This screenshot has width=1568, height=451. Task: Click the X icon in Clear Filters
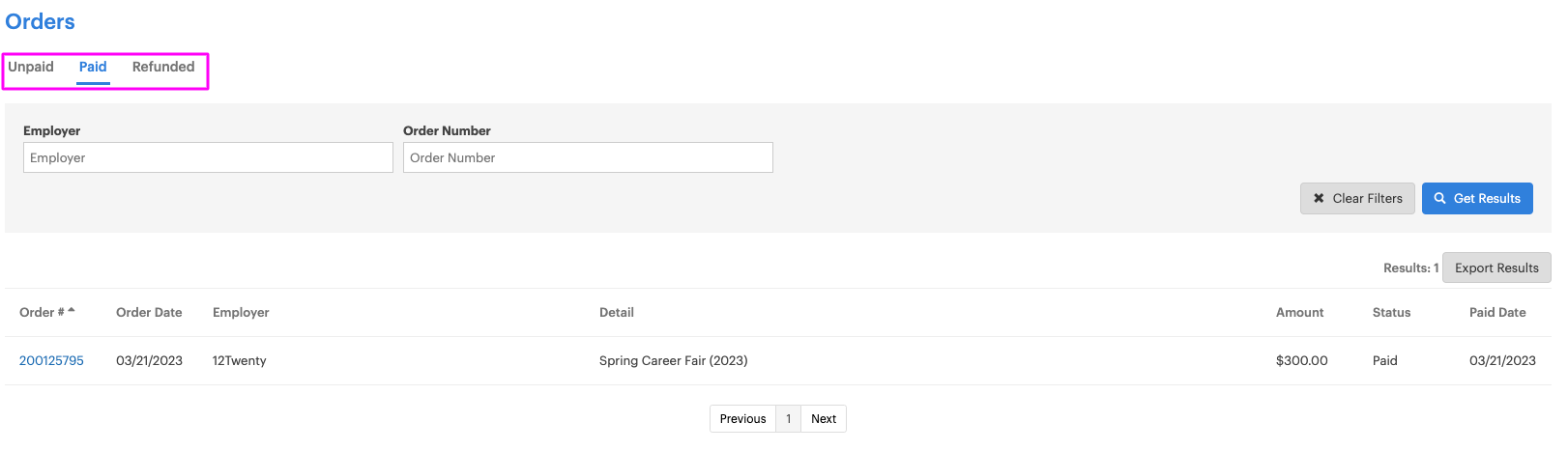coord(1319,198)
